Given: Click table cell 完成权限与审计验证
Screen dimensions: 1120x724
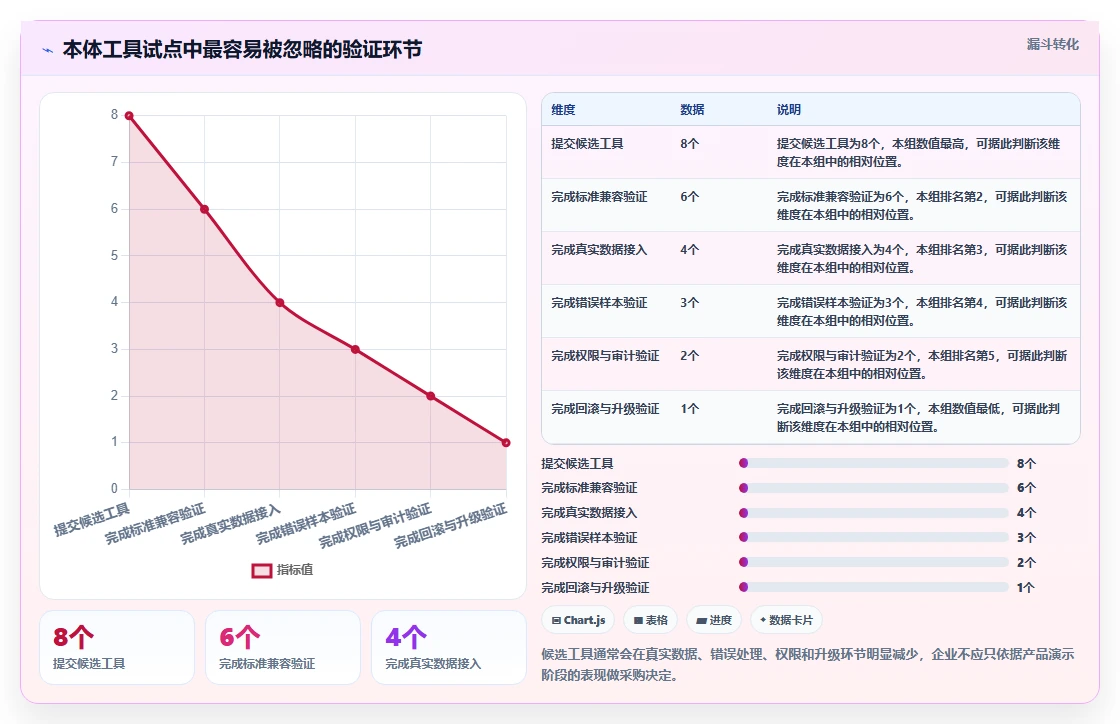Looking at the screenshot, I should 605,356.
